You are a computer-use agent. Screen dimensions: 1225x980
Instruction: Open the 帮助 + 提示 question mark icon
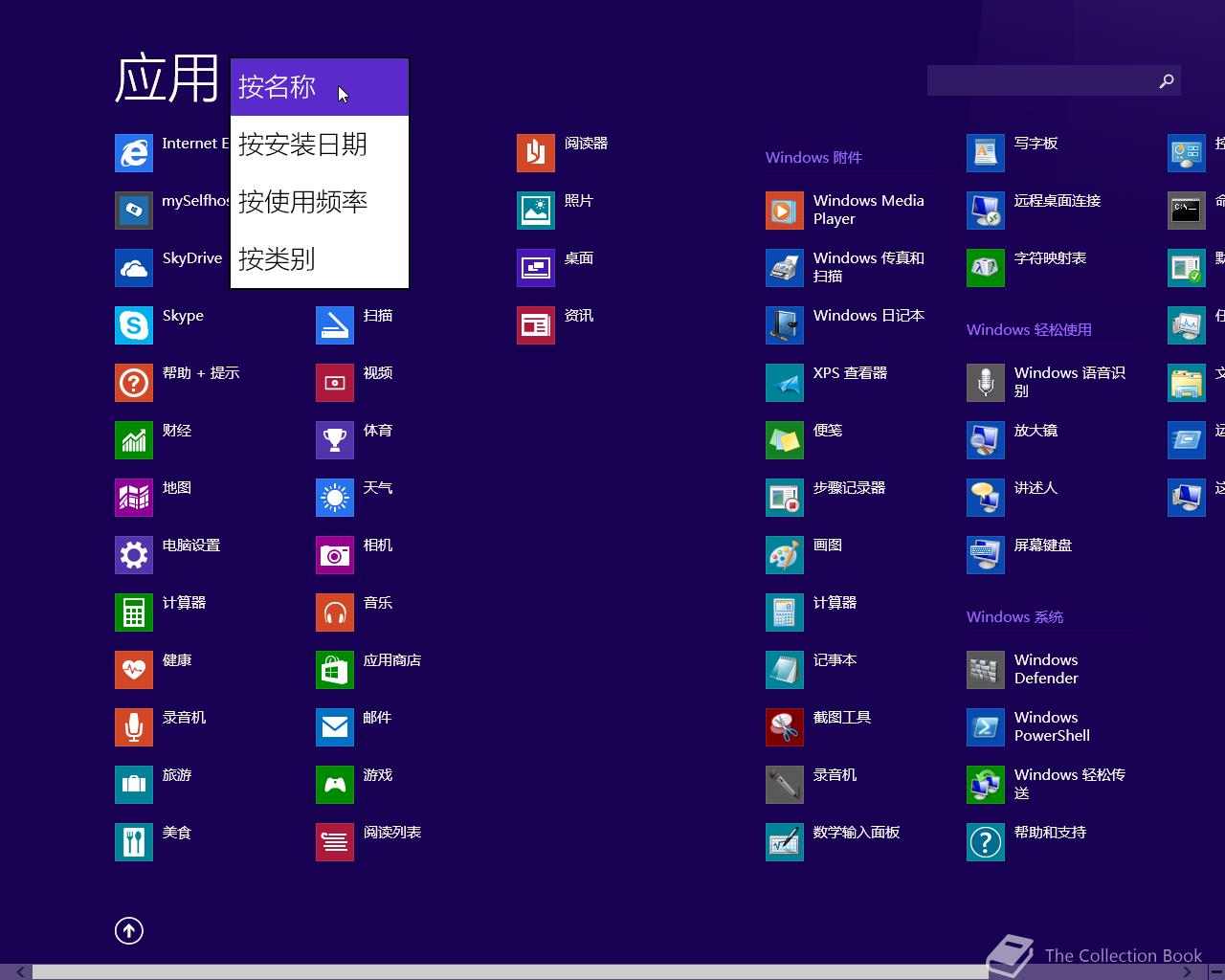(x=134, y=383)
